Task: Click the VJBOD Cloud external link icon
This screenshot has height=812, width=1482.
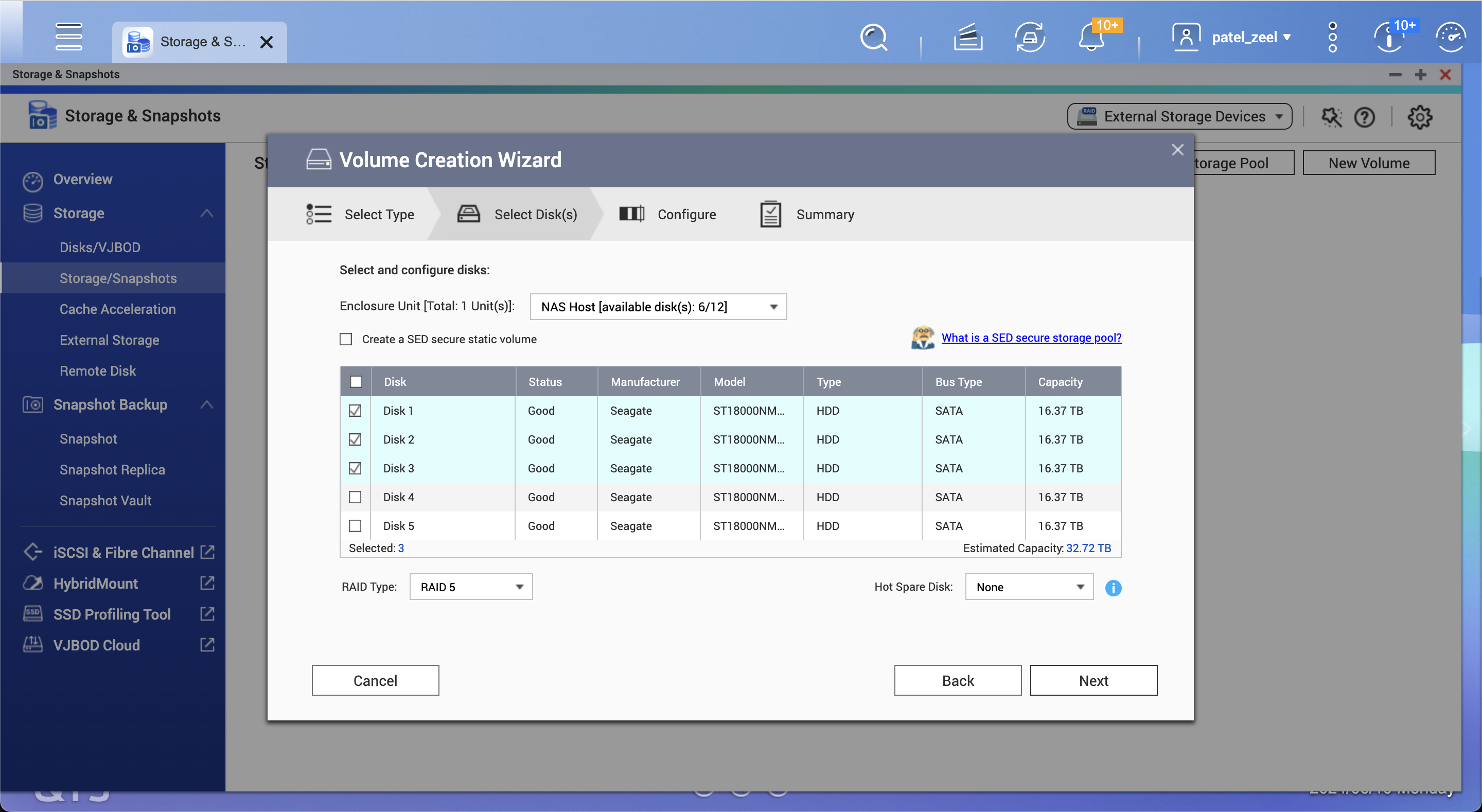Action: (x=207, y=645)
